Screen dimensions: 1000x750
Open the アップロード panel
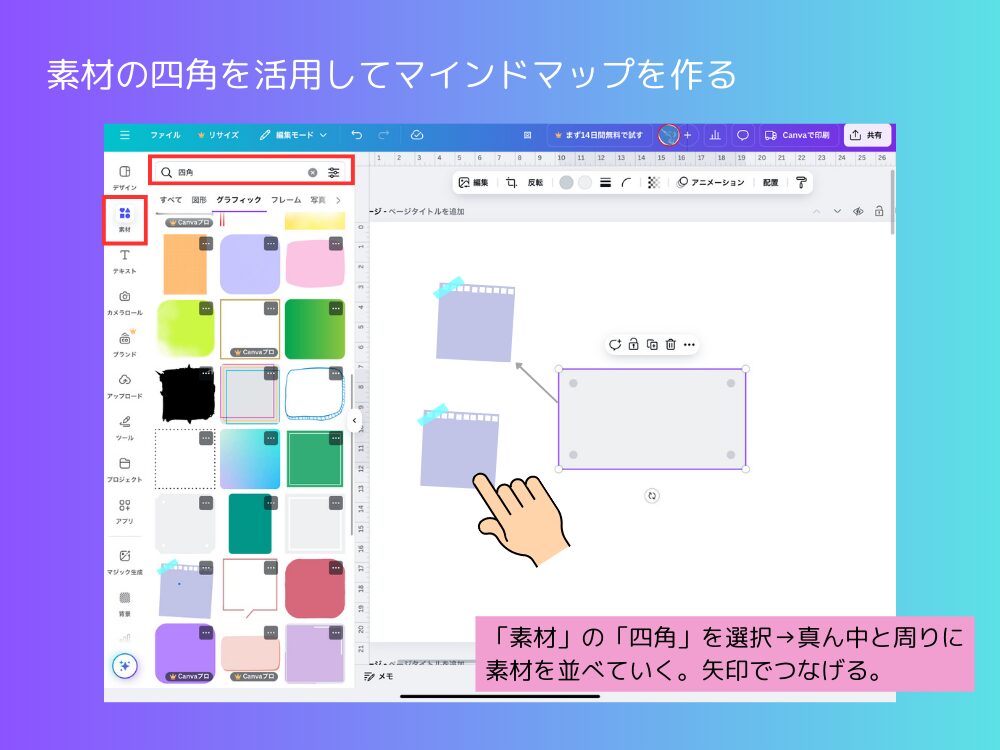click(124, 385)
